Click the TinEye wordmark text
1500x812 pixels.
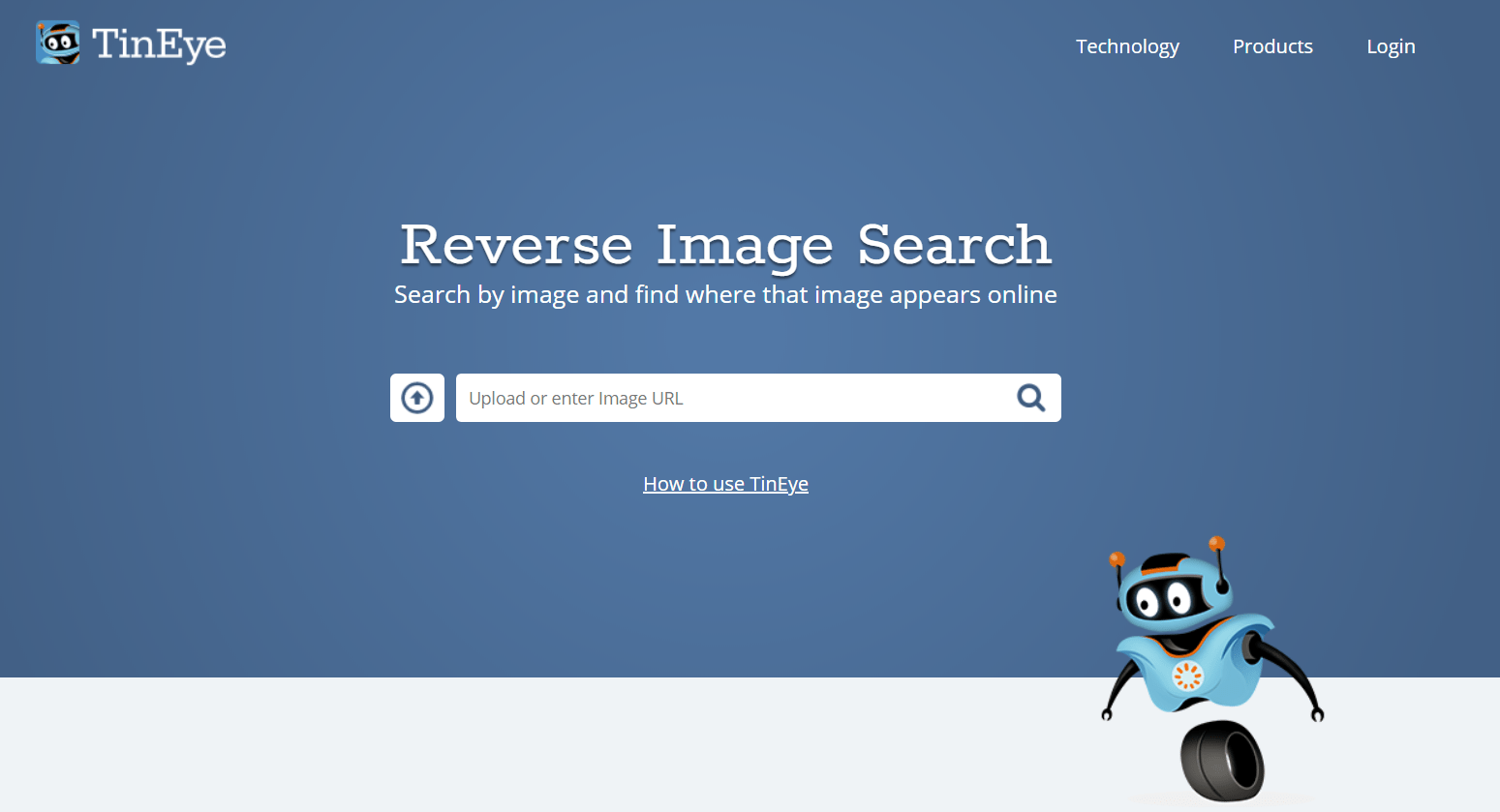[x=159, y=43]
